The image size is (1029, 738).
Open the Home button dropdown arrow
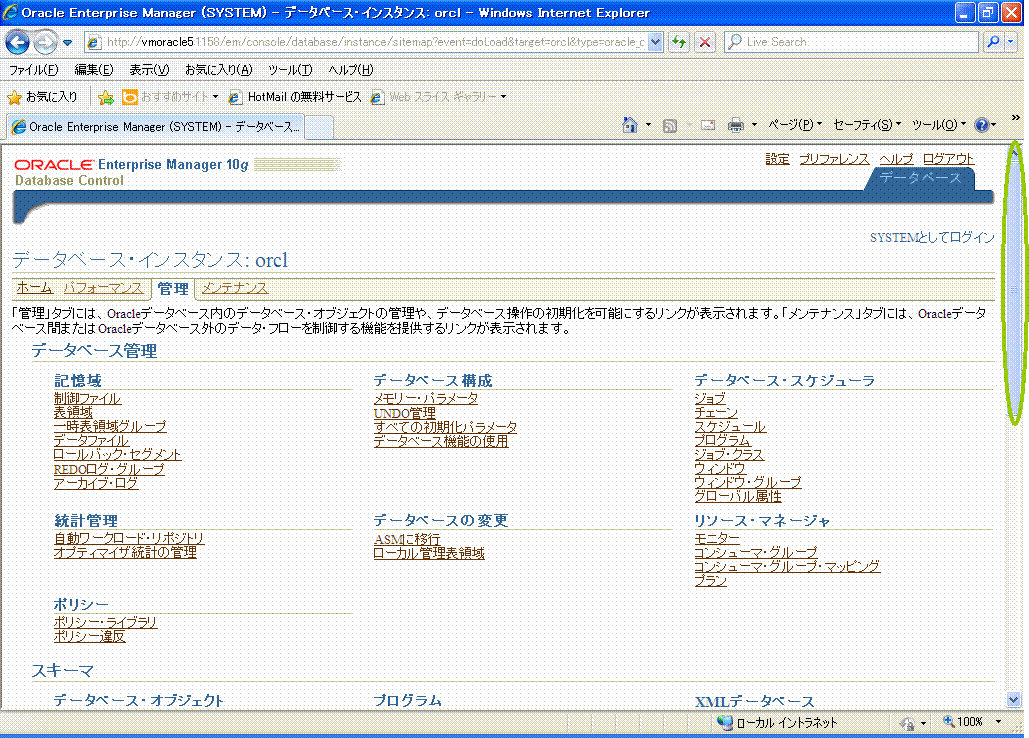tap(648, 125)
